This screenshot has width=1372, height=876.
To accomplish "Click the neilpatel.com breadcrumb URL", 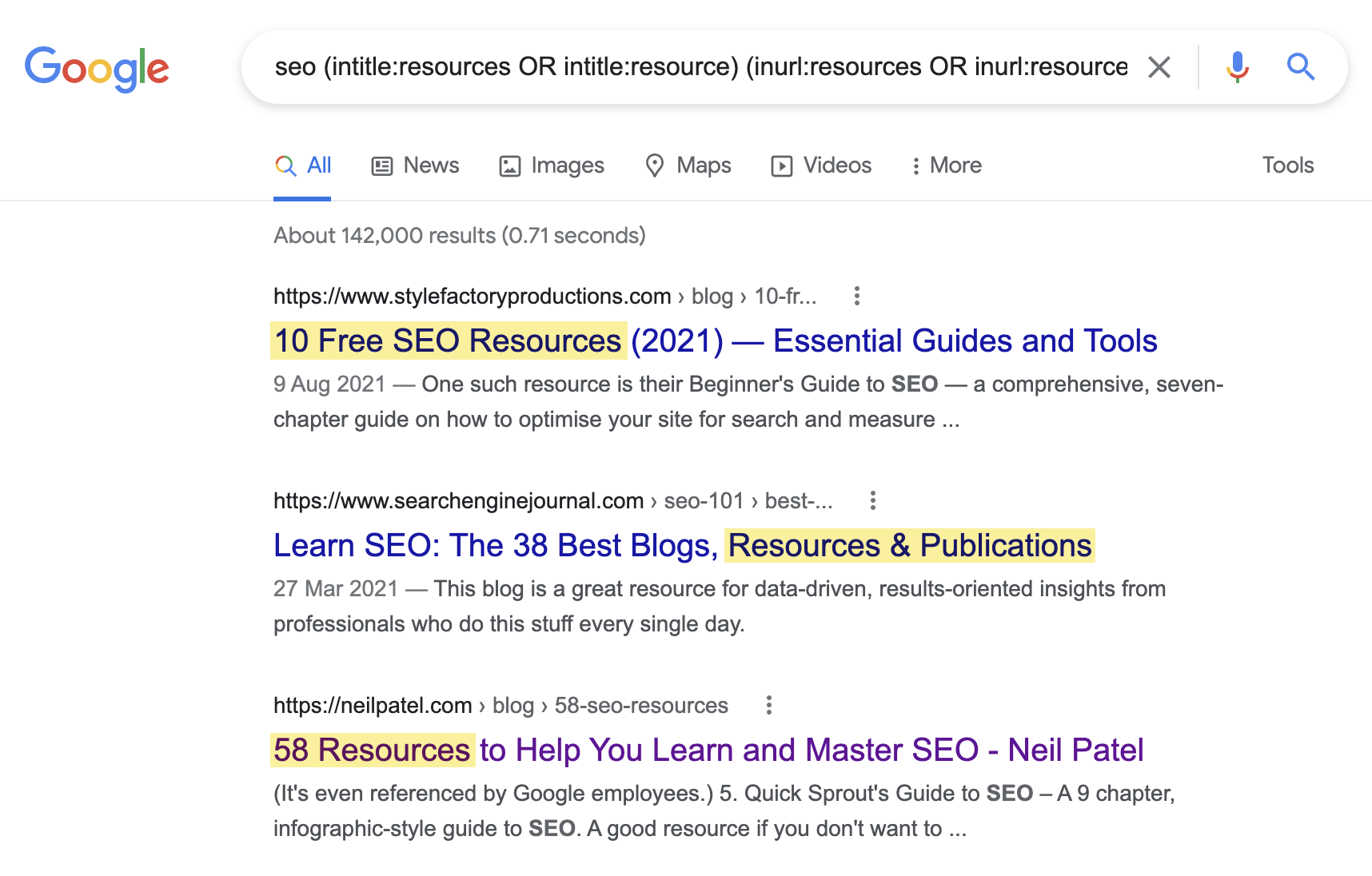I will (x=372, y=705).
